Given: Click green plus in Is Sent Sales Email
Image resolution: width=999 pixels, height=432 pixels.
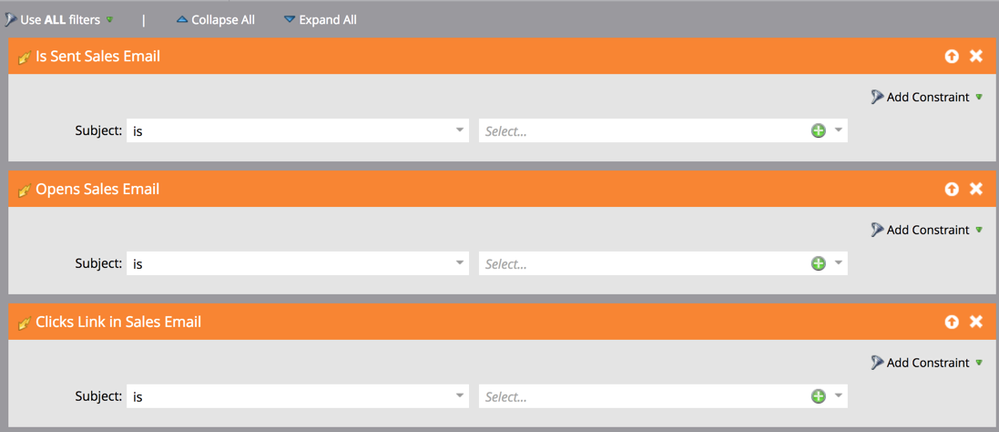Looking at the screenshot, I should point(818,131).
